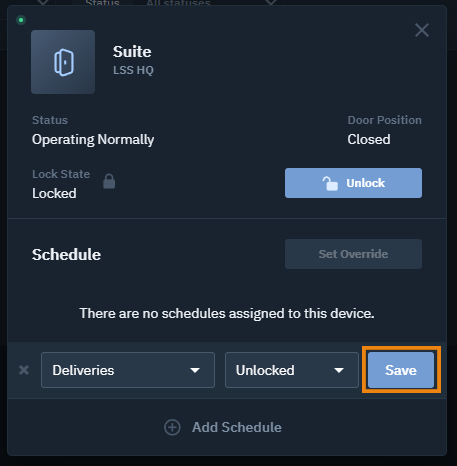Click the Operating Normally status text
Viewport: 457px width, 466px height.
point(93,140)
